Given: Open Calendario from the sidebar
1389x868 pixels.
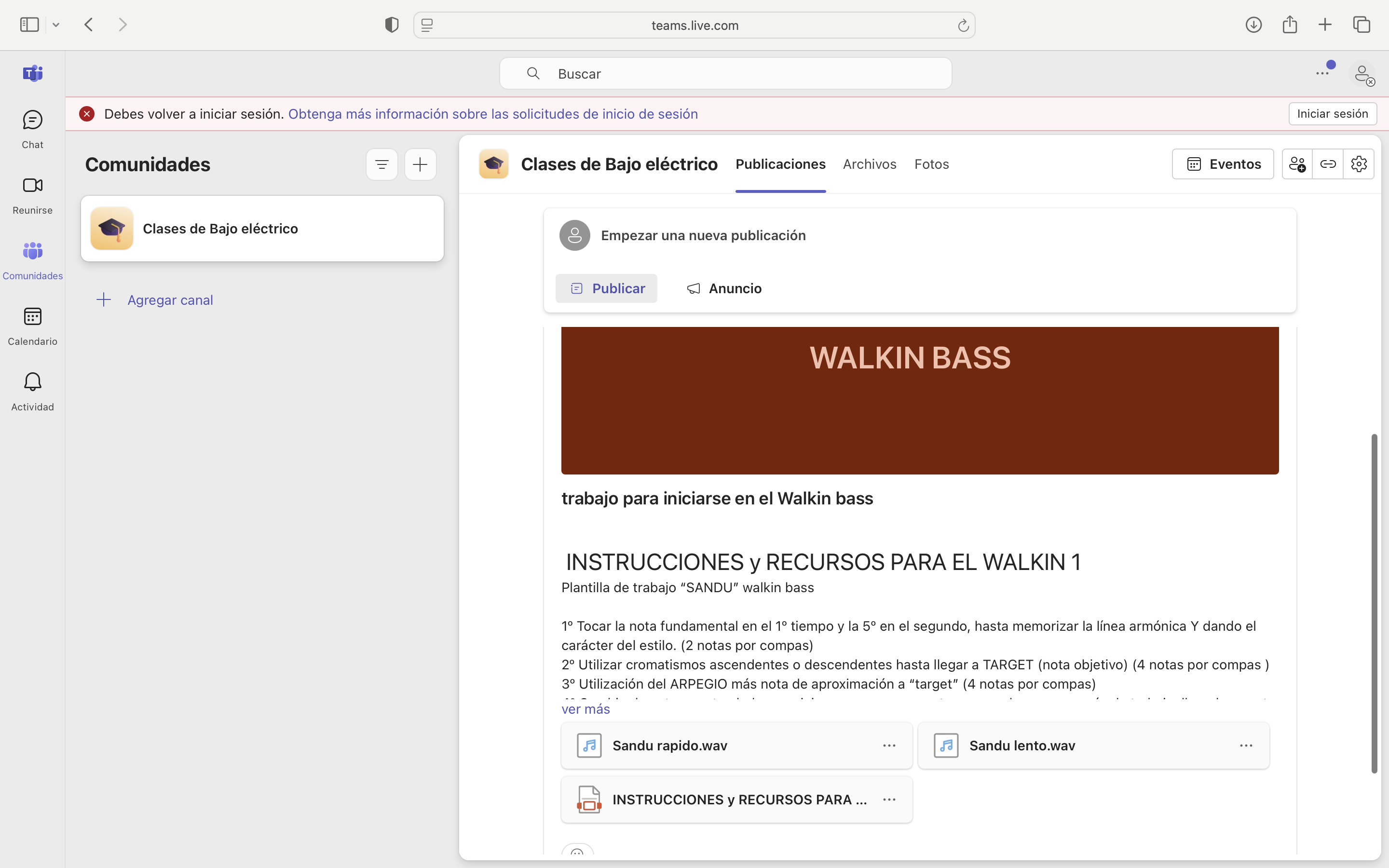Looking at the screenshot, I should (32, 325).
